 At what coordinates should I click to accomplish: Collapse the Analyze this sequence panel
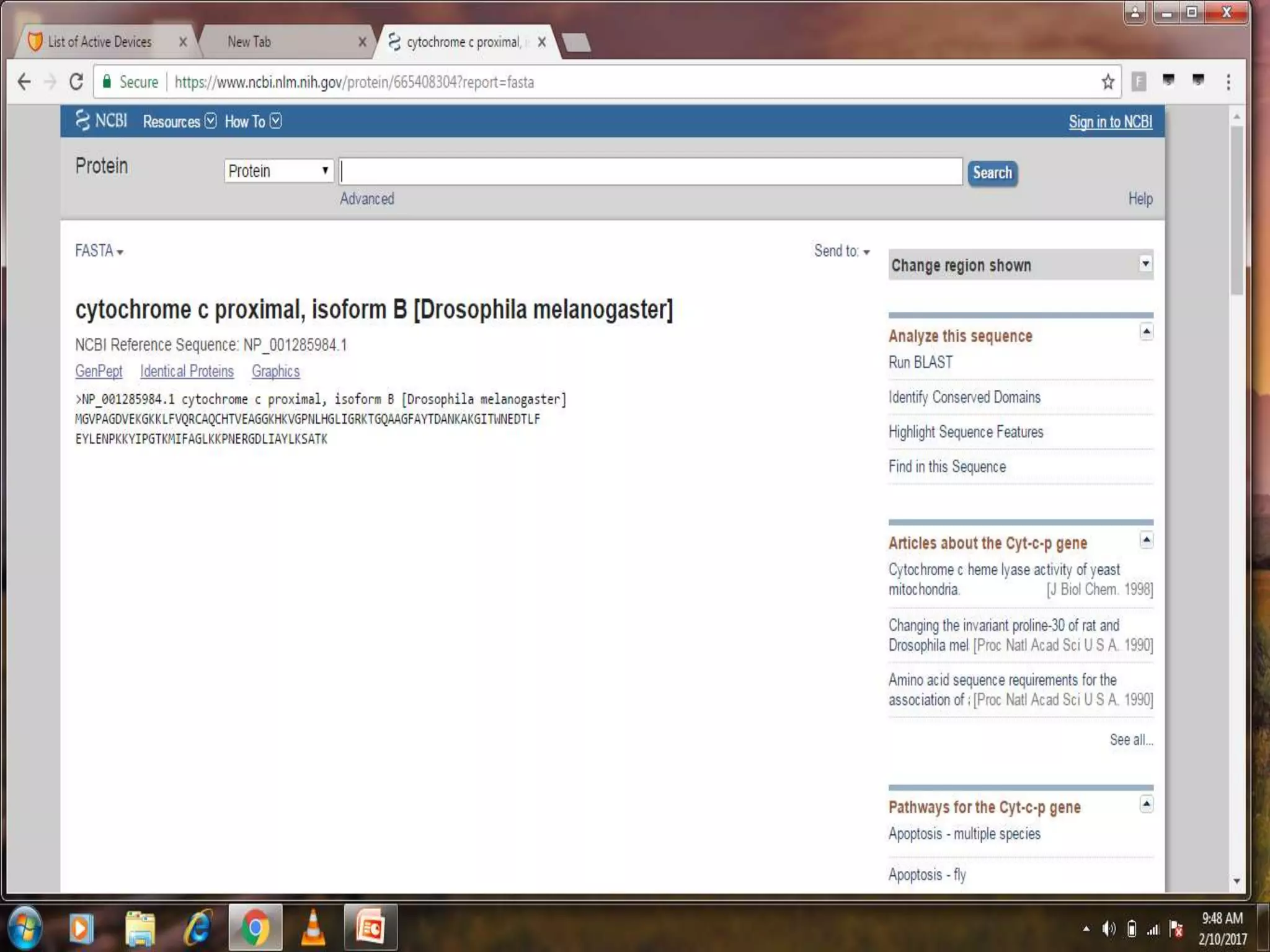pyautogui.click(x=1146, y=332)
